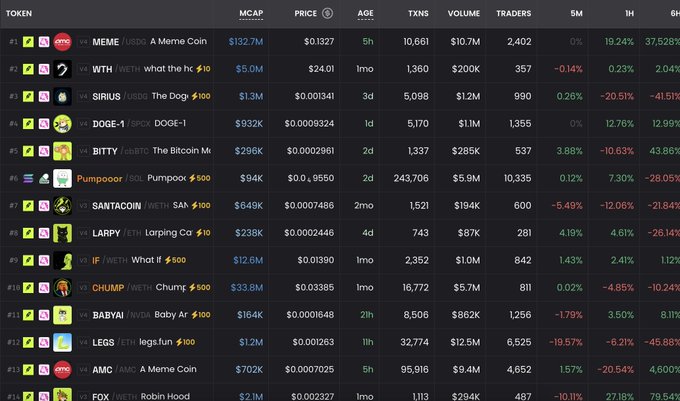This screenshot has height=401, width=680.
Task: Click the pink DEX icon in SIRIUS row
Action: click(x=44, y=96)
